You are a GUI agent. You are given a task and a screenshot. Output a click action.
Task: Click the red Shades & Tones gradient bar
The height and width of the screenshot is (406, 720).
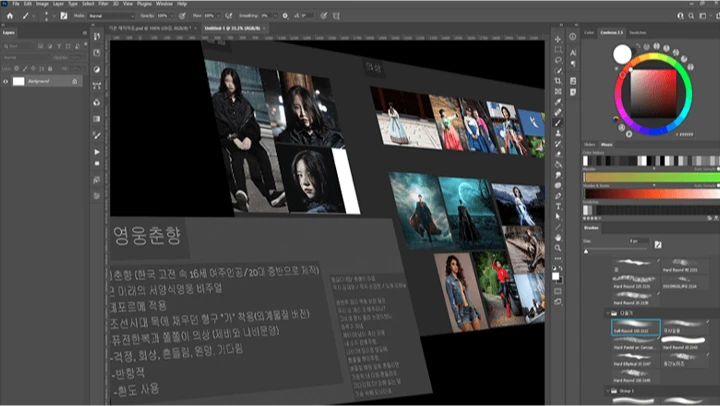coord(652,194)
